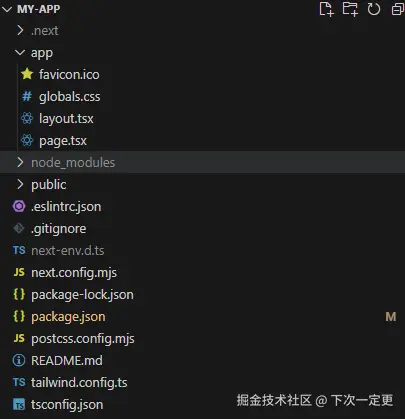Screen dimensions: 405x419
Task: Open the favicon.ico file
Action: (x=69, y=74)
